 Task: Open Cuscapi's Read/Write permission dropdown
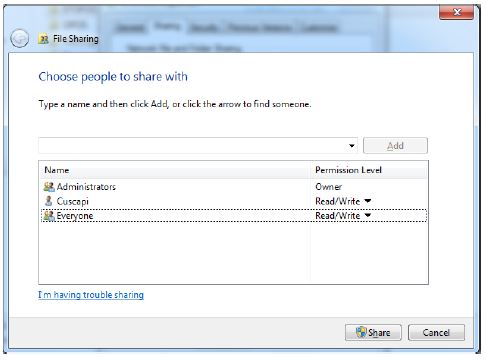coord(368,201)
